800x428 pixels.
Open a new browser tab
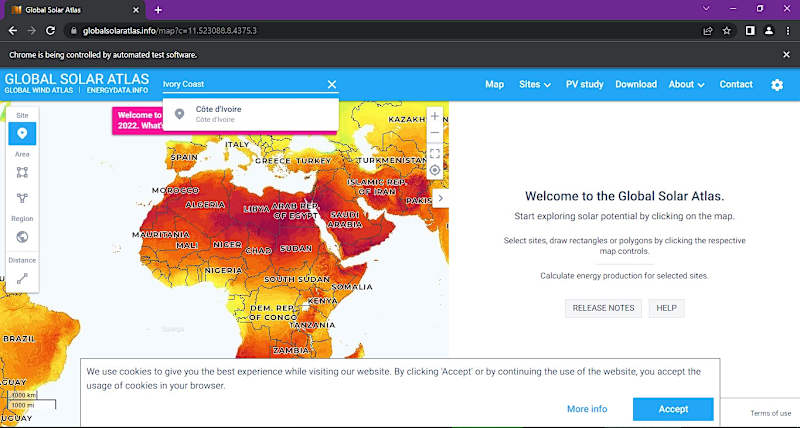[158, 10]
